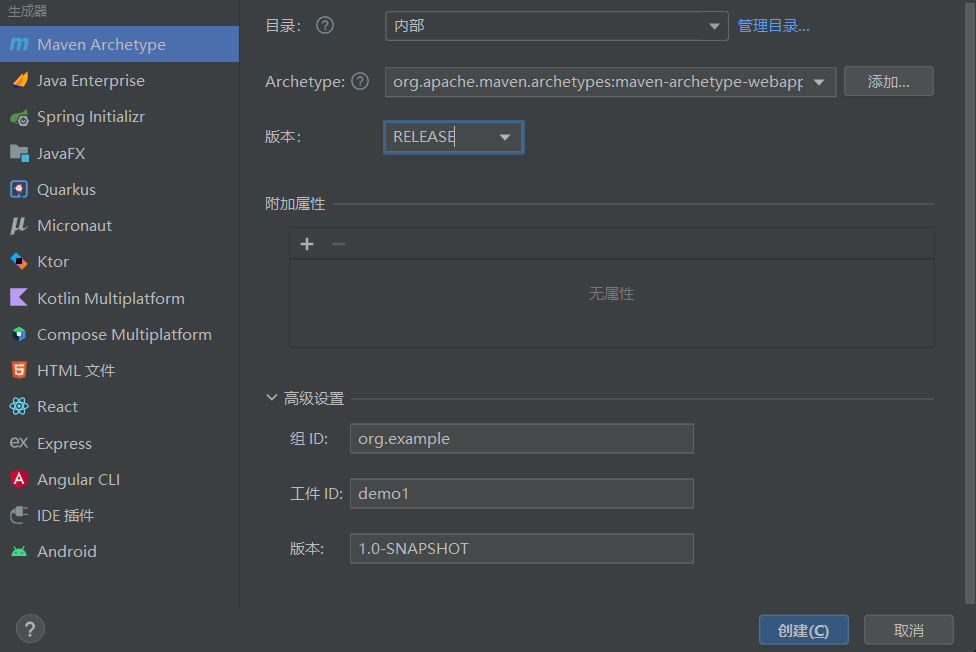Image resolution: width=976 pixels, height=652 pixels.
Task: Open the dialog help button
Action: pos(30,629)
